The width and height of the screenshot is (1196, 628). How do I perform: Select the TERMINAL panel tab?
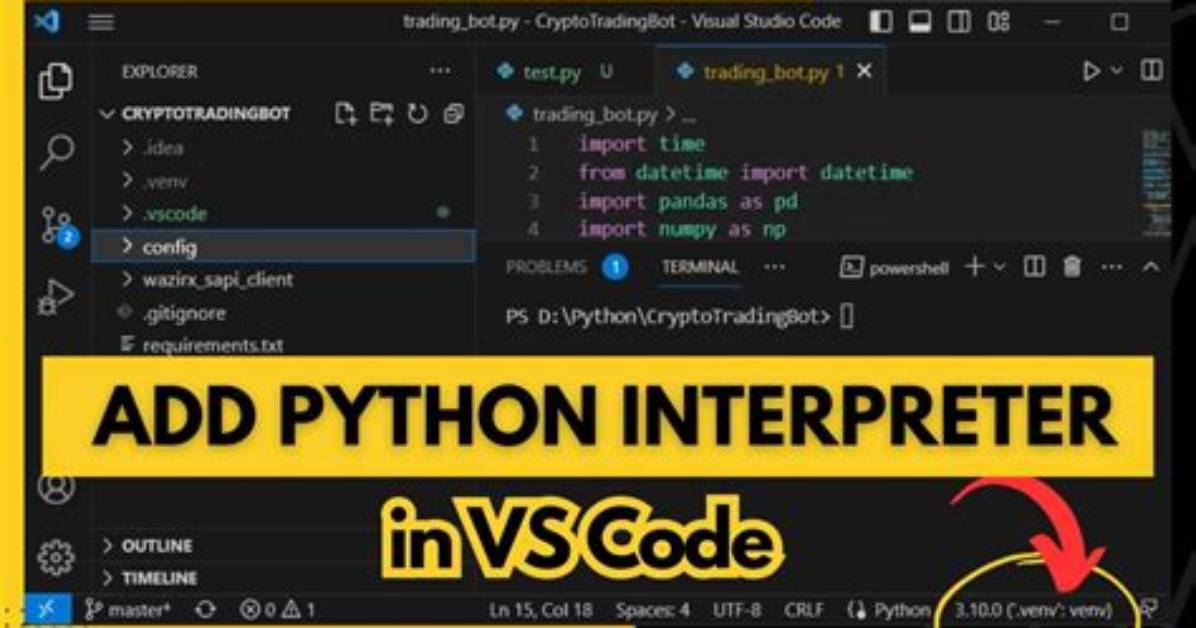(699, 267)
